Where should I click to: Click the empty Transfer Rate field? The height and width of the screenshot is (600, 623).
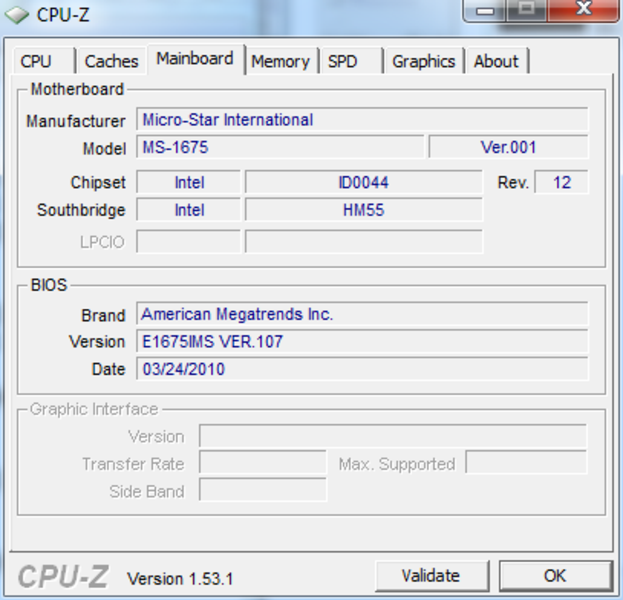click(x=263, y=462)
